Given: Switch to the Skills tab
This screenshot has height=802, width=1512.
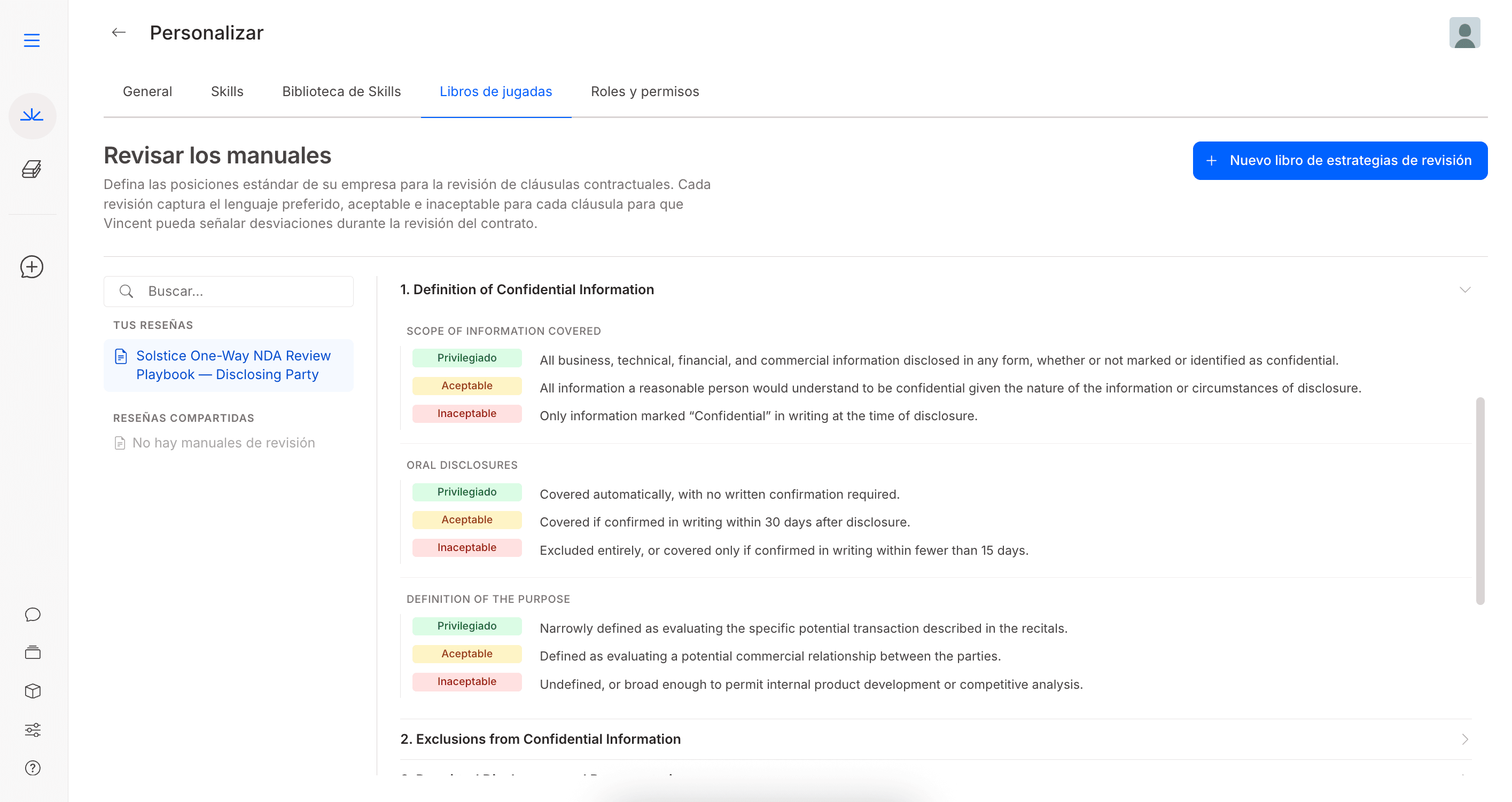Looking at the screenshot, I should coord(227,91).
